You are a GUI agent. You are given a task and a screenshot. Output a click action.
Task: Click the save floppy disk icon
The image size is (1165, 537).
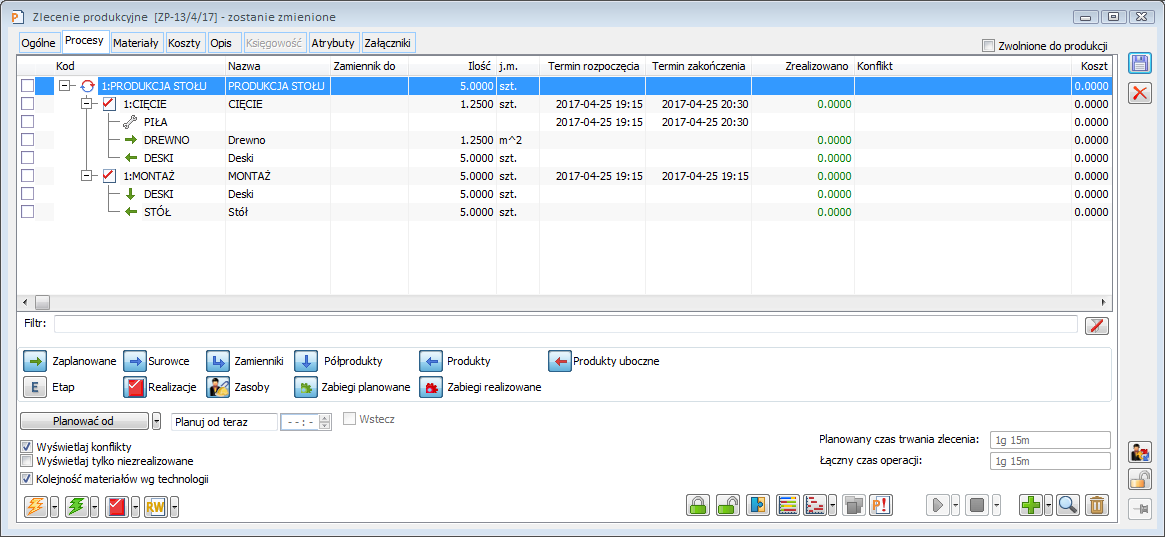point(1139,64)
